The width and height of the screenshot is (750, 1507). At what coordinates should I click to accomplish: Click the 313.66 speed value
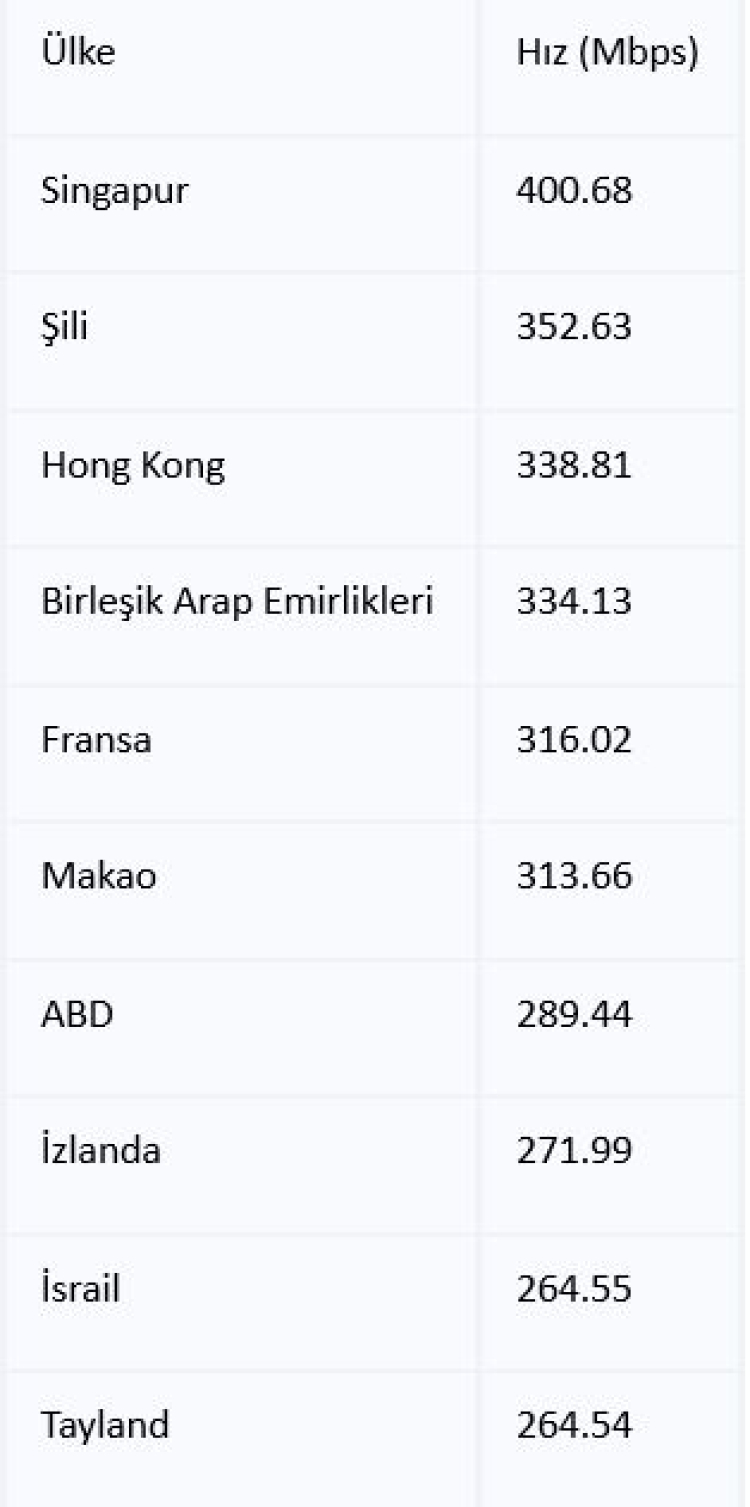(574, 877)
